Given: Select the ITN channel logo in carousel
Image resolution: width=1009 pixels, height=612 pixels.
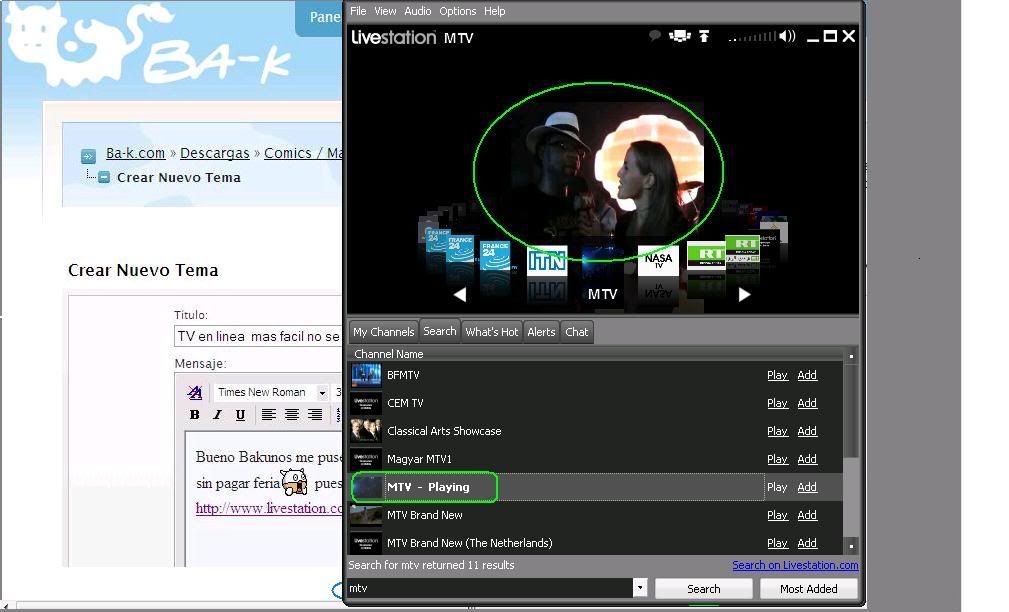Looking at the screenshot, I should [x=547, y=261].
